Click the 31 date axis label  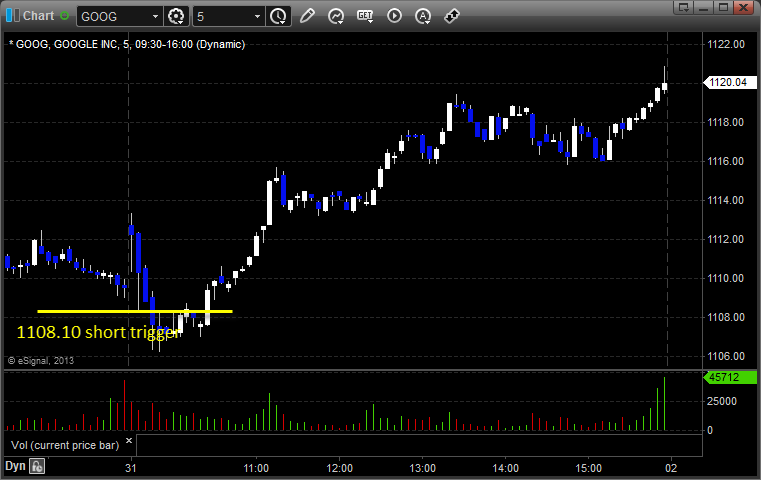pyautogui.click(x=131, y=468)
